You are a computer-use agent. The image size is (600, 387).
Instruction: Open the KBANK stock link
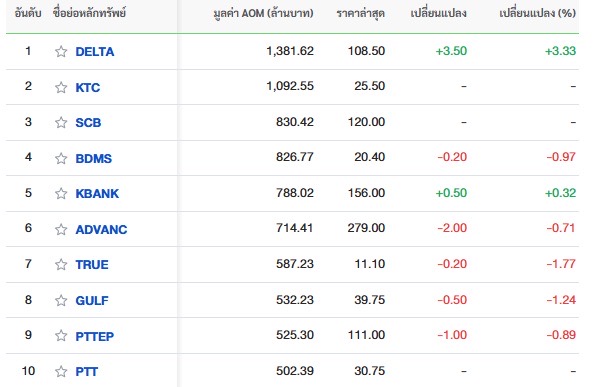click(x=97, y=194)
